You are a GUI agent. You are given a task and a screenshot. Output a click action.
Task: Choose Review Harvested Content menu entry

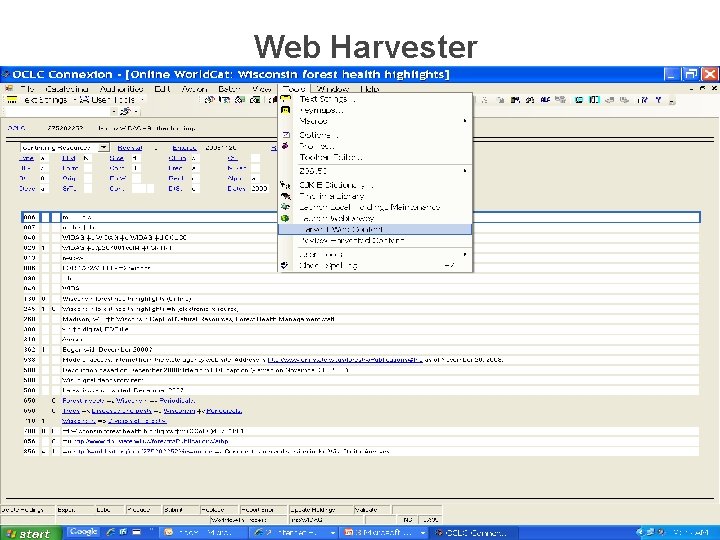pos(375,240)
